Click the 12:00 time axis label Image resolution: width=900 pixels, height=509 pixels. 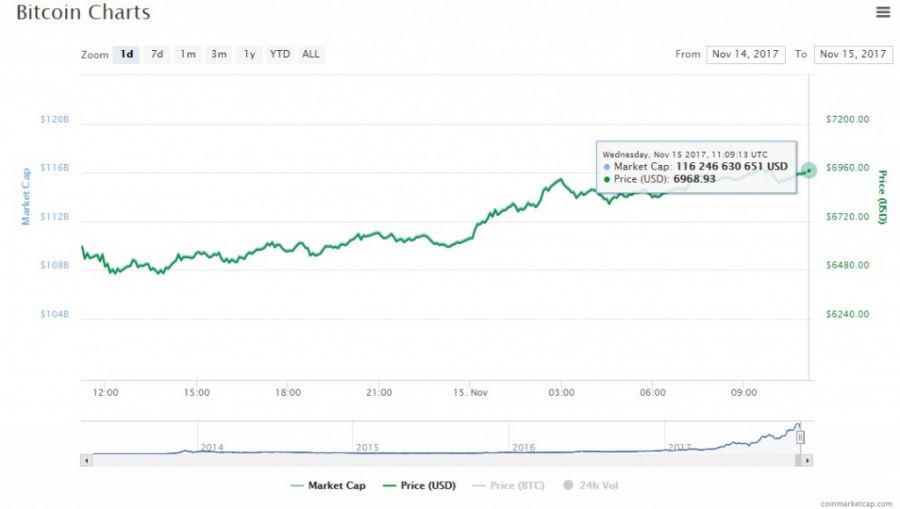pyautogui.click(x=105, y=393)
